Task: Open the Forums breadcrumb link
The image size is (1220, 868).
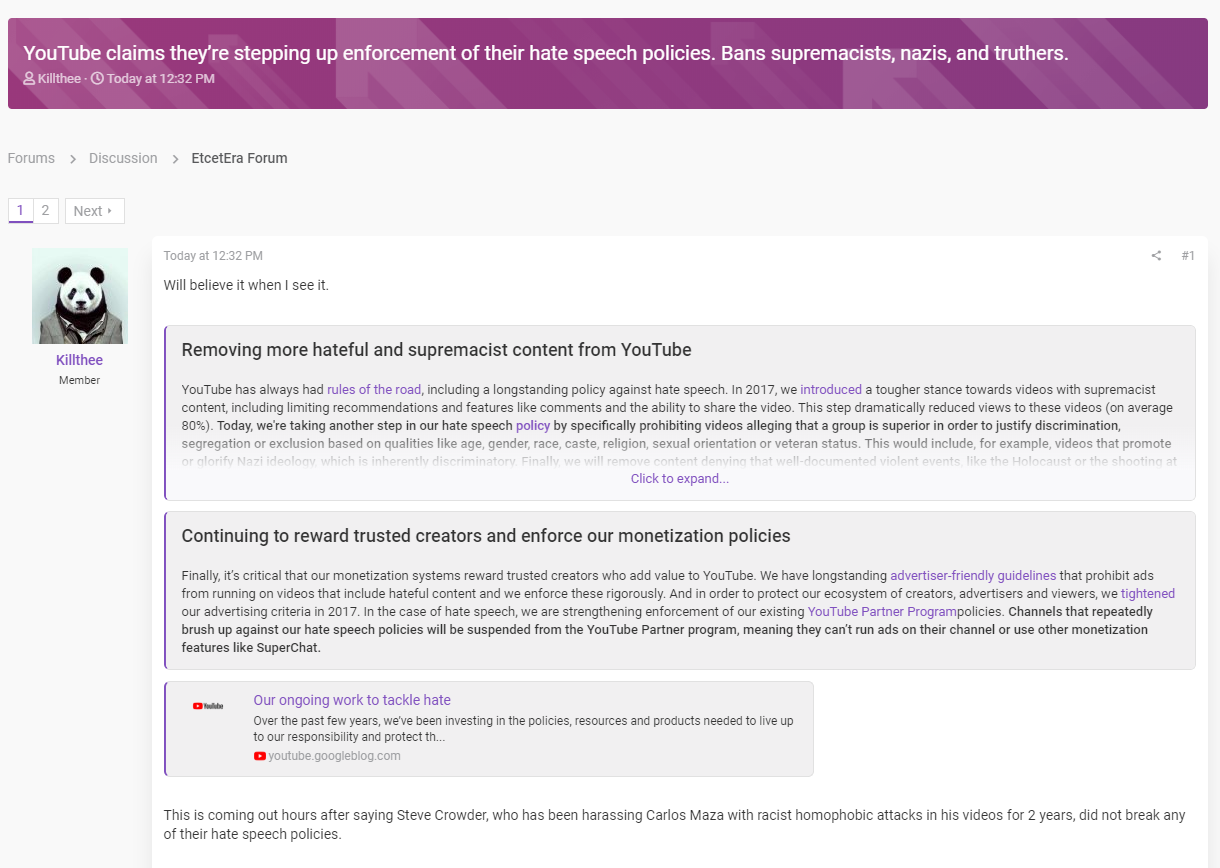Action: coord(31,158)
